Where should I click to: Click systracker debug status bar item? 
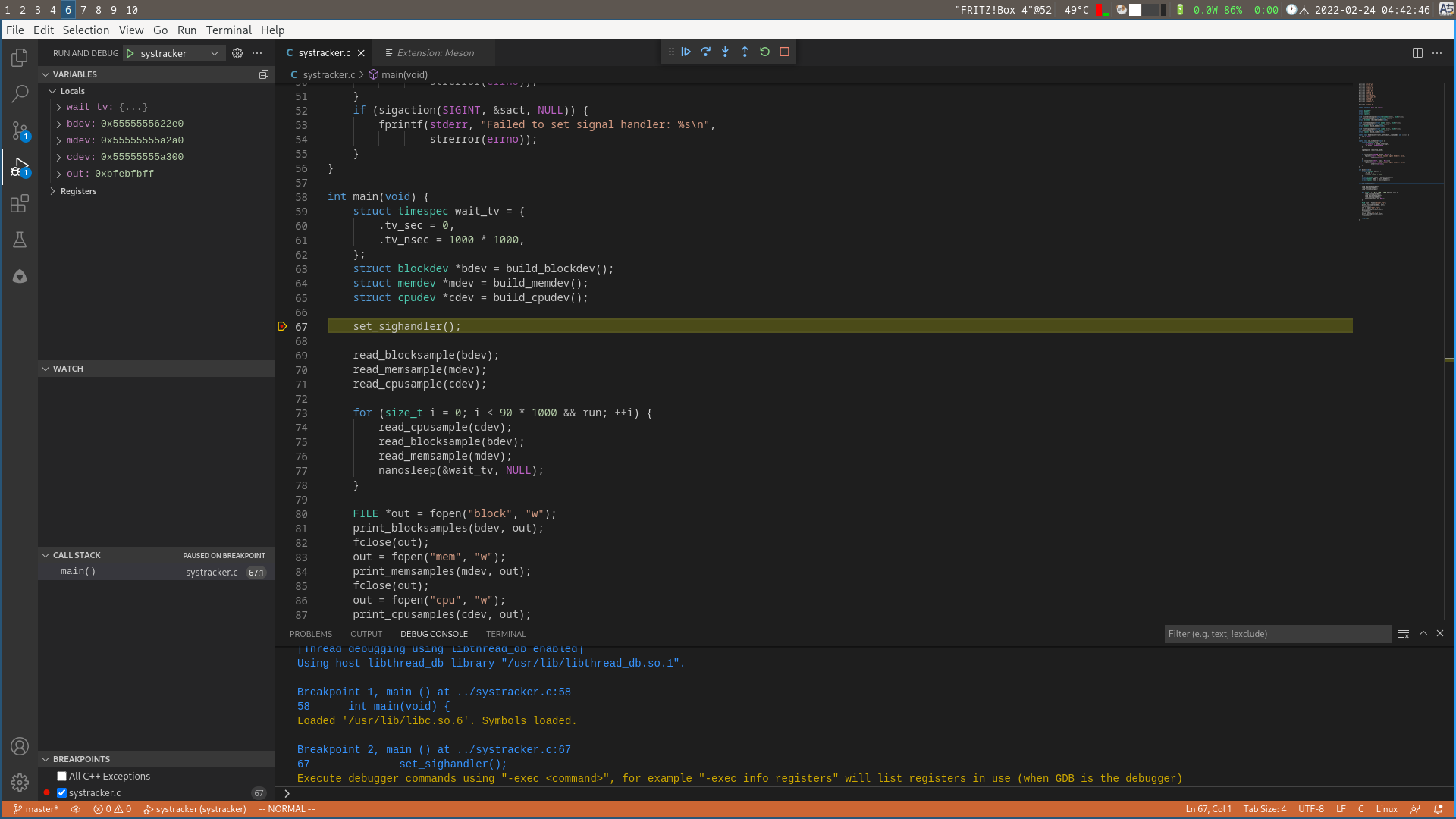tap(195, 809)
